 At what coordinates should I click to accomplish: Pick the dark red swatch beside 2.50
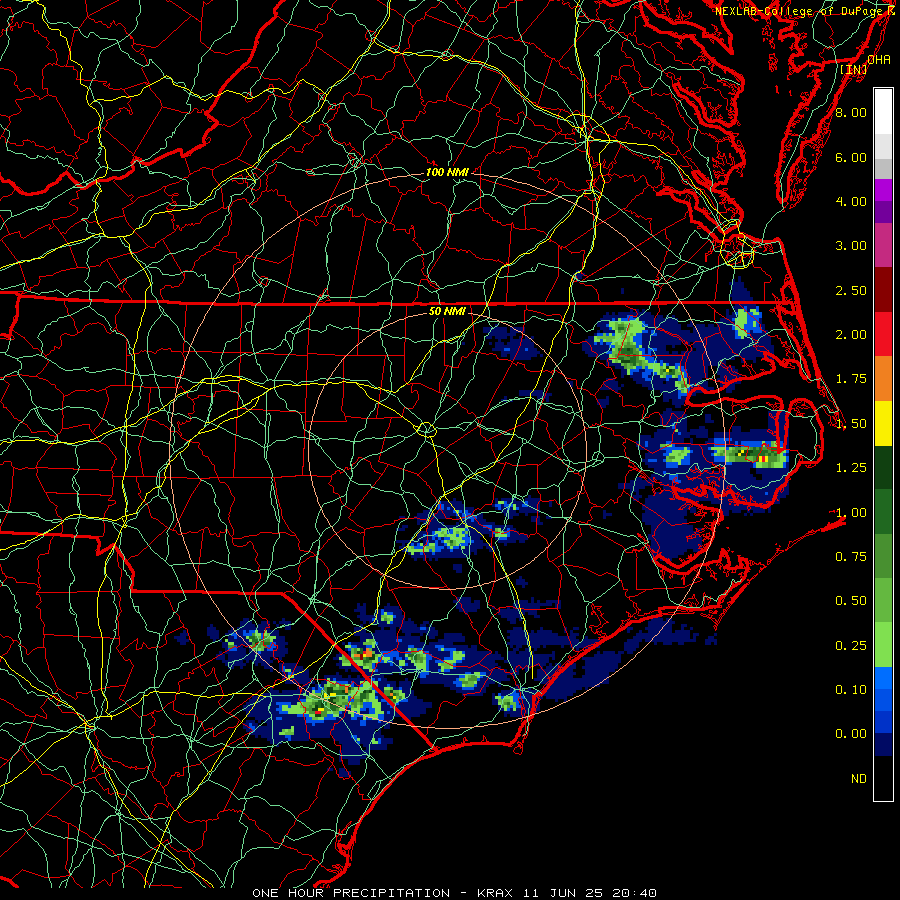tap(883, 290)
